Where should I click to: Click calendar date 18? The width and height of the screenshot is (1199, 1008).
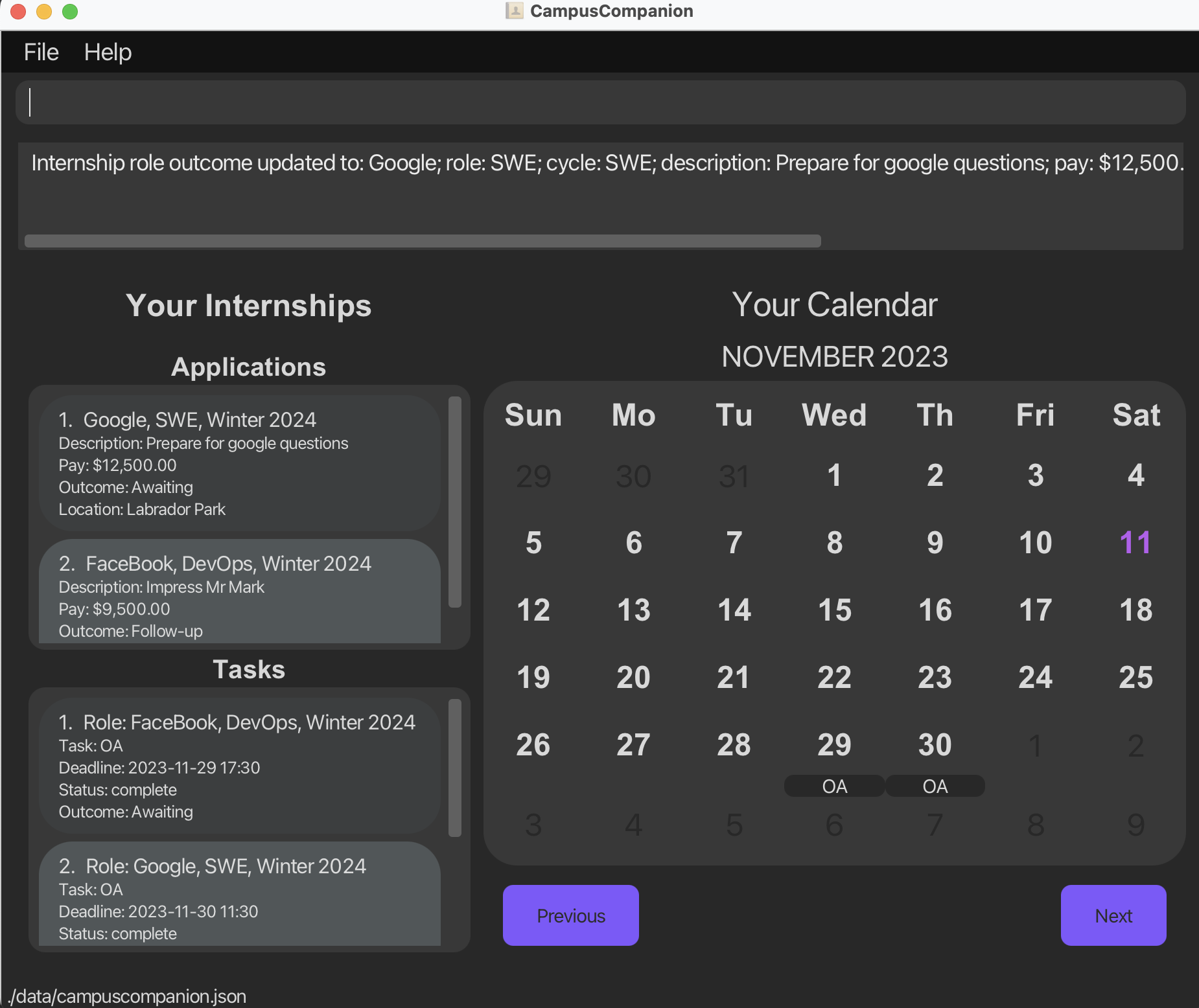click(x=1135, y=610)
